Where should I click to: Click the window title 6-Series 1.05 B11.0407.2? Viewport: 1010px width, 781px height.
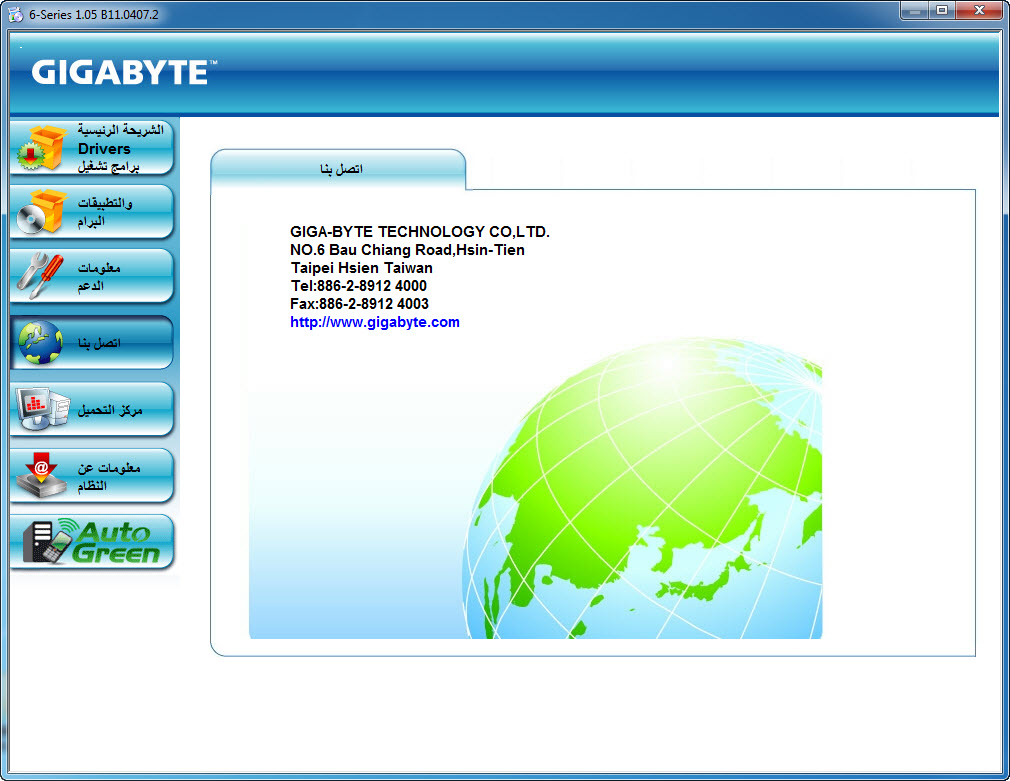pos(93,14)
